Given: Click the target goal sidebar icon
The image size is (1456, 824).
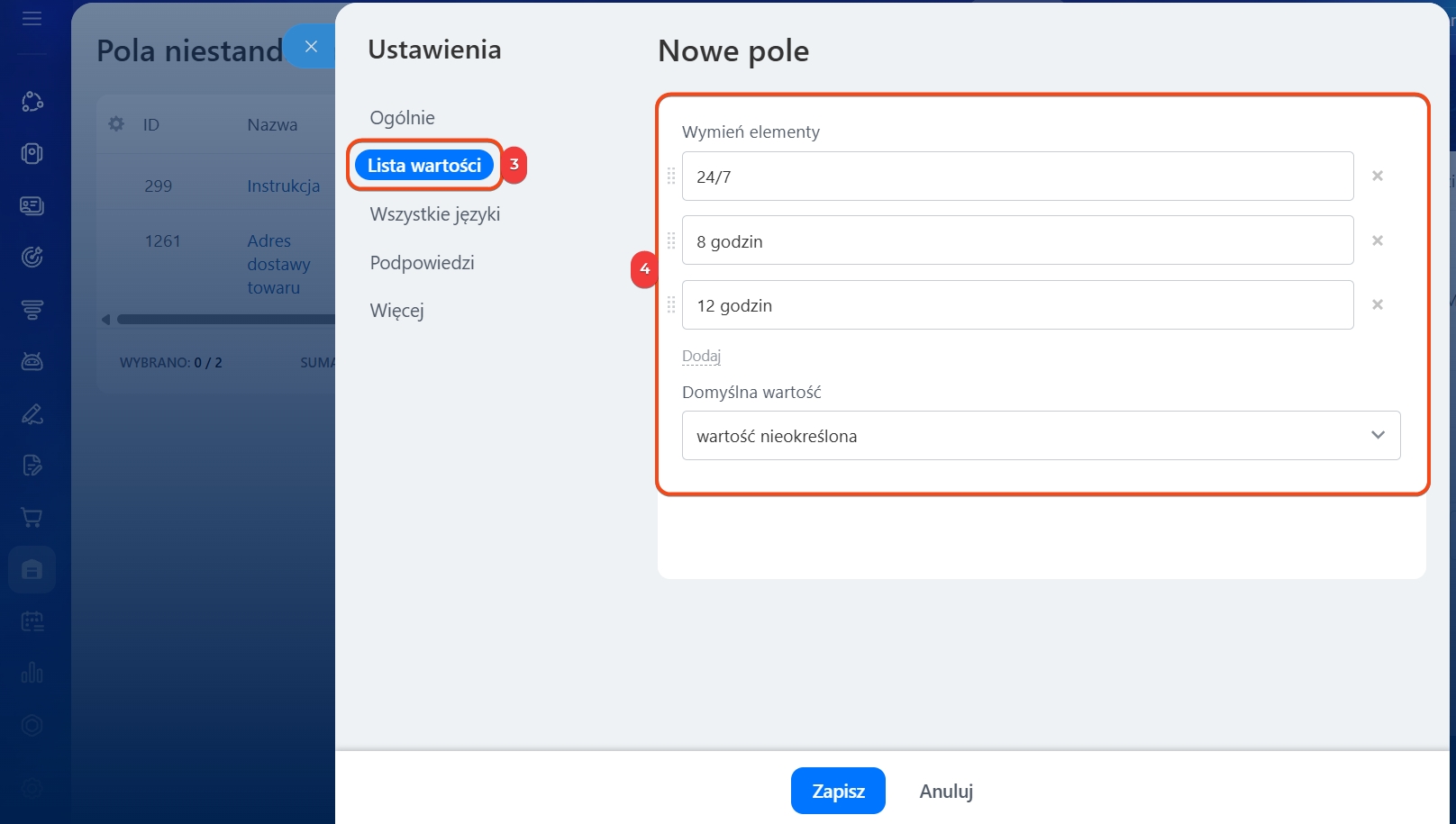Looking at the screenshot, I should (32, 258).
